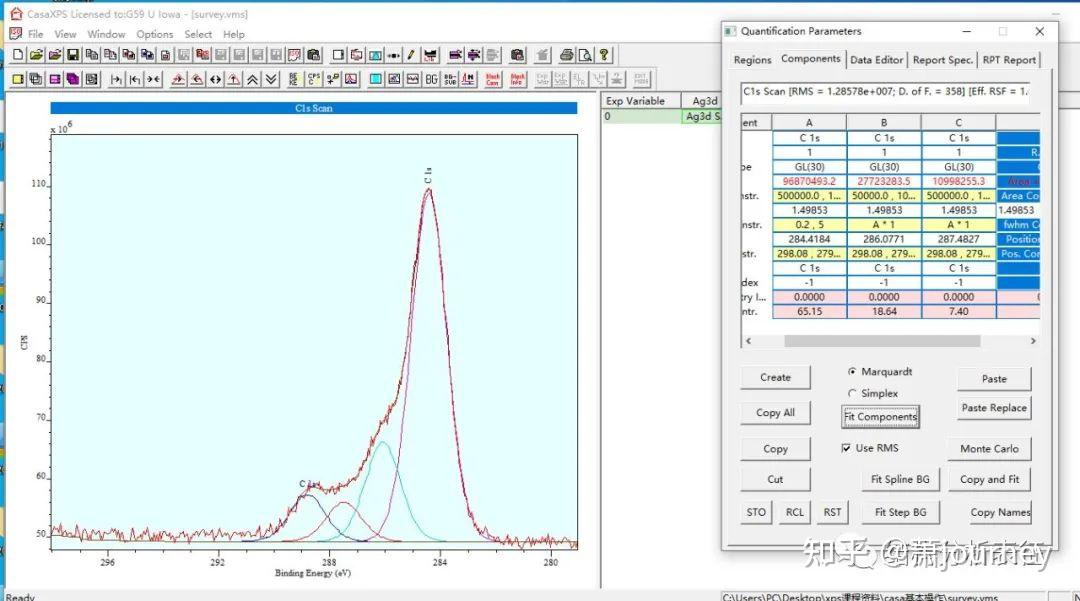This screenshot has height=601, width=1080.
Task: Click the printer icon in top toolbar
Action: (567, 55)
